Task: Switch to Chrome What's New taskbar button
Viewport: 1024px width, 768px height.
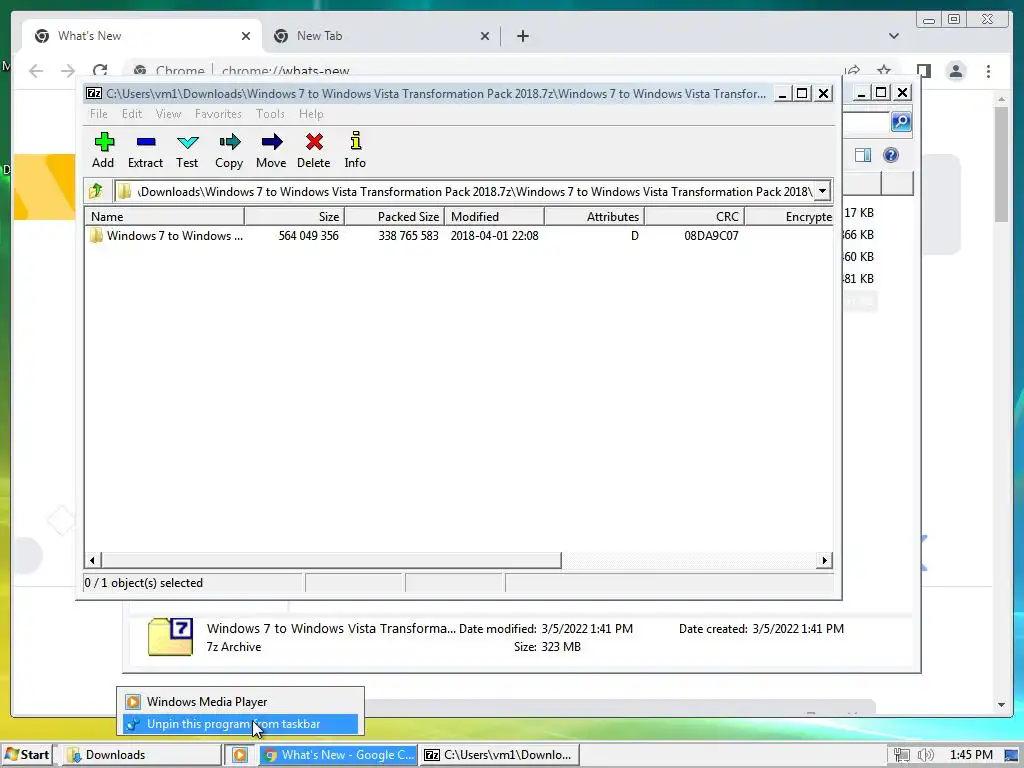Action: (340, 754)
